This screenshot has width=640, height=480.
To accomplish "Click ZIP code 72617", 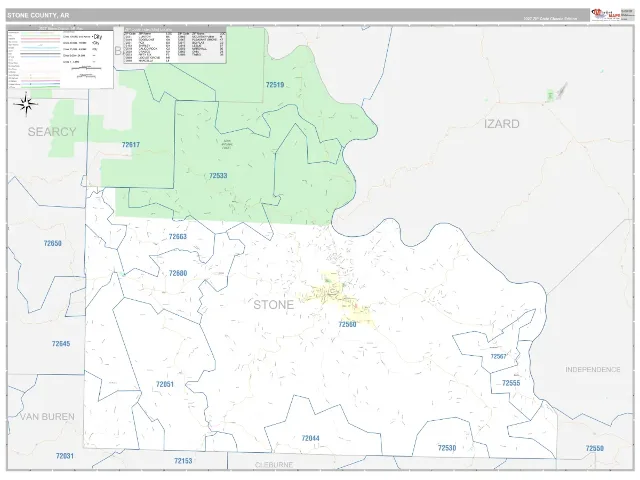I will 131,145.
